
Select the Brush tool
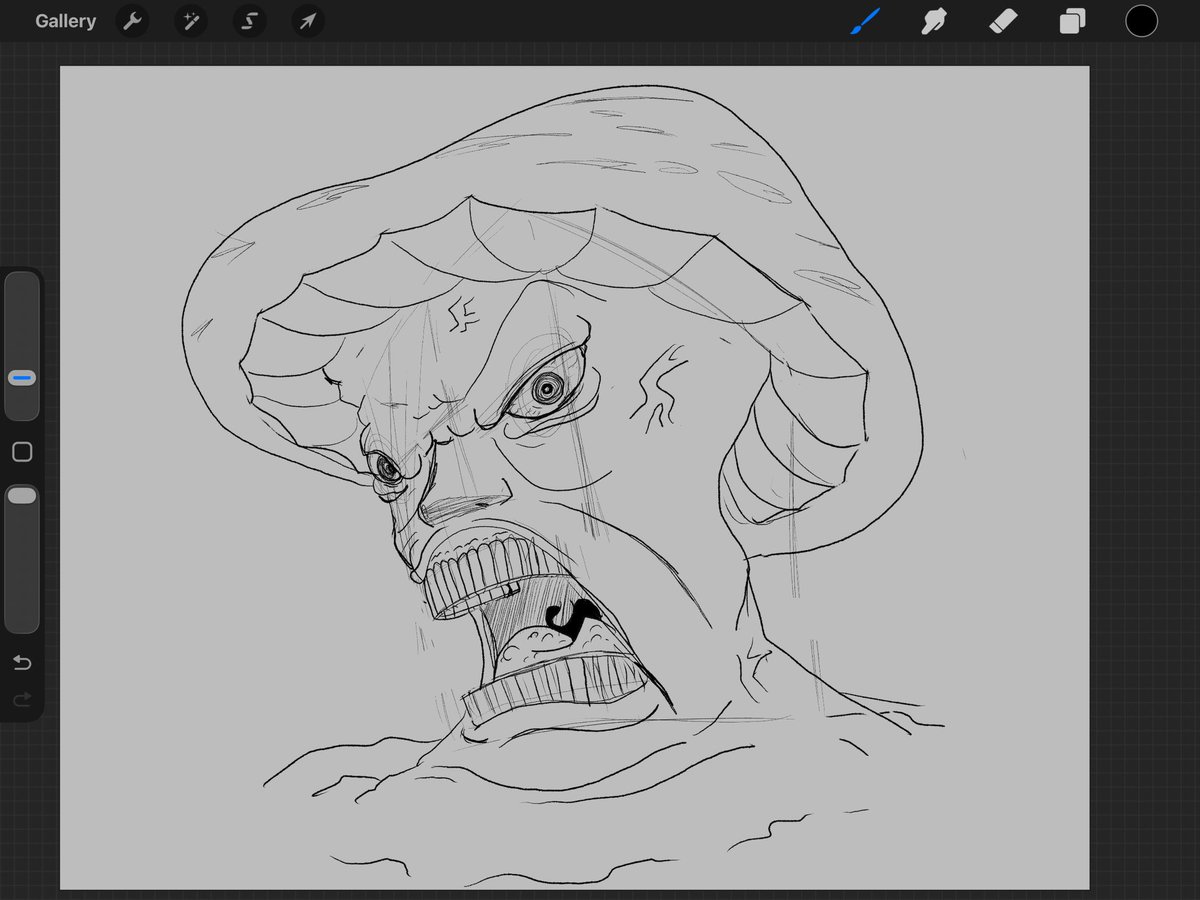click(x=865, y=21)
